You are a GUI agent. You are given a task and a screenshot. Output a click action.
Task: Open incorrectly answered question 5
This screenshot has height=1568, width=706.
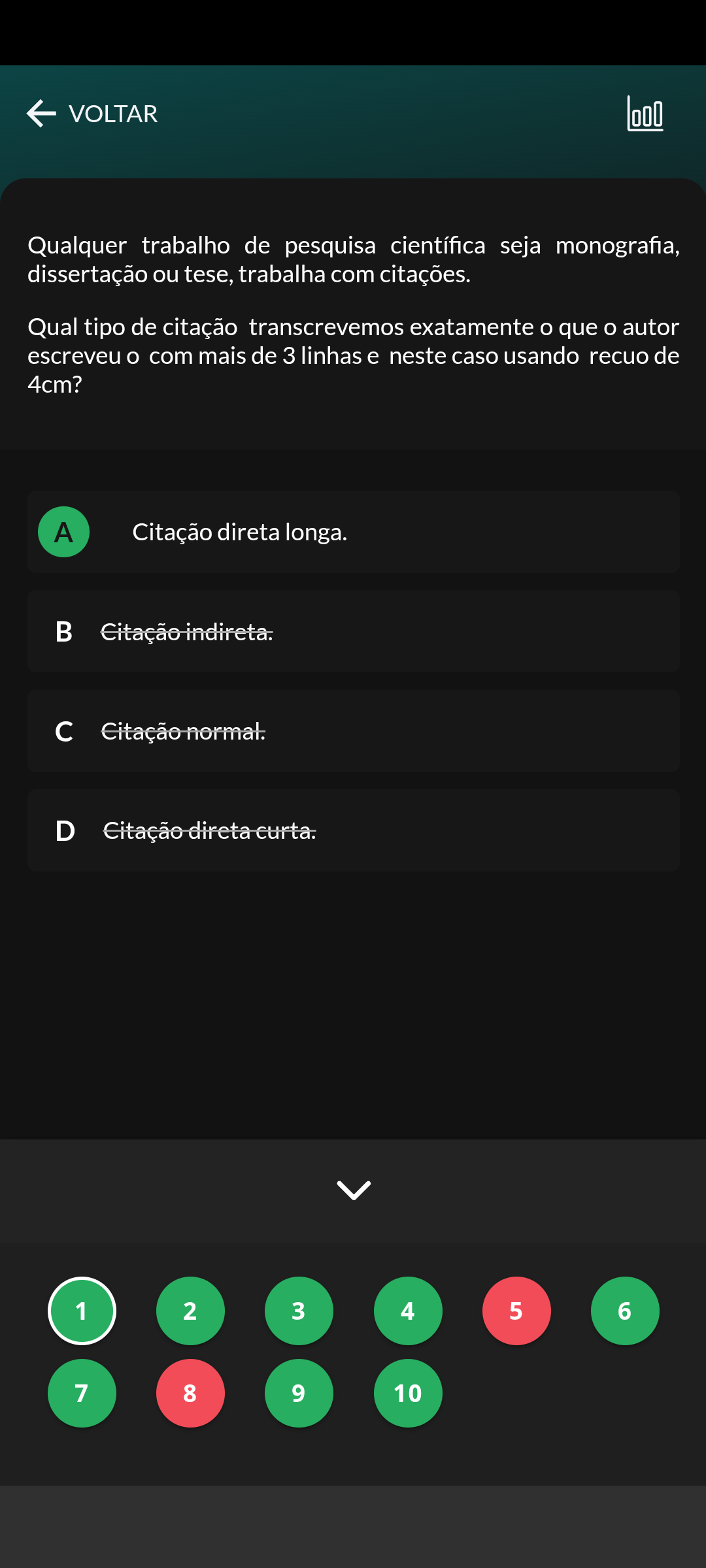[x=516, y=1311]
